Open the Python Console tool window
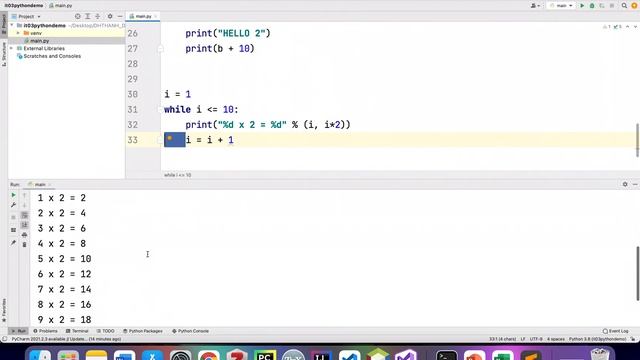Viewport: 640px width, 360px height. tap(190, 331)
